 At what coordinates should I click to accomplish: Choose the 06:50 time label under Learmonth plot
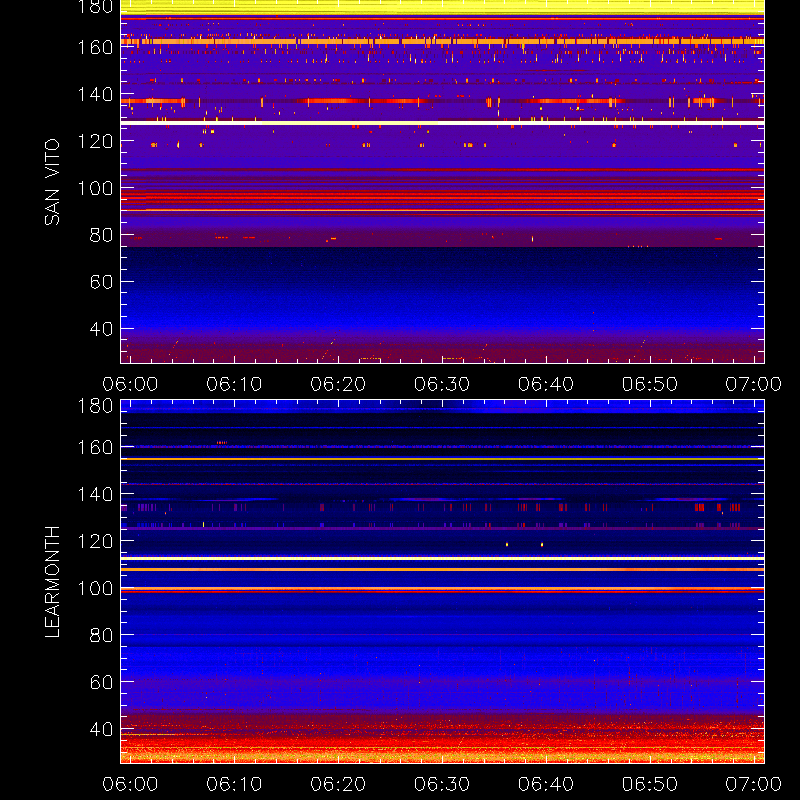(650, 784)
